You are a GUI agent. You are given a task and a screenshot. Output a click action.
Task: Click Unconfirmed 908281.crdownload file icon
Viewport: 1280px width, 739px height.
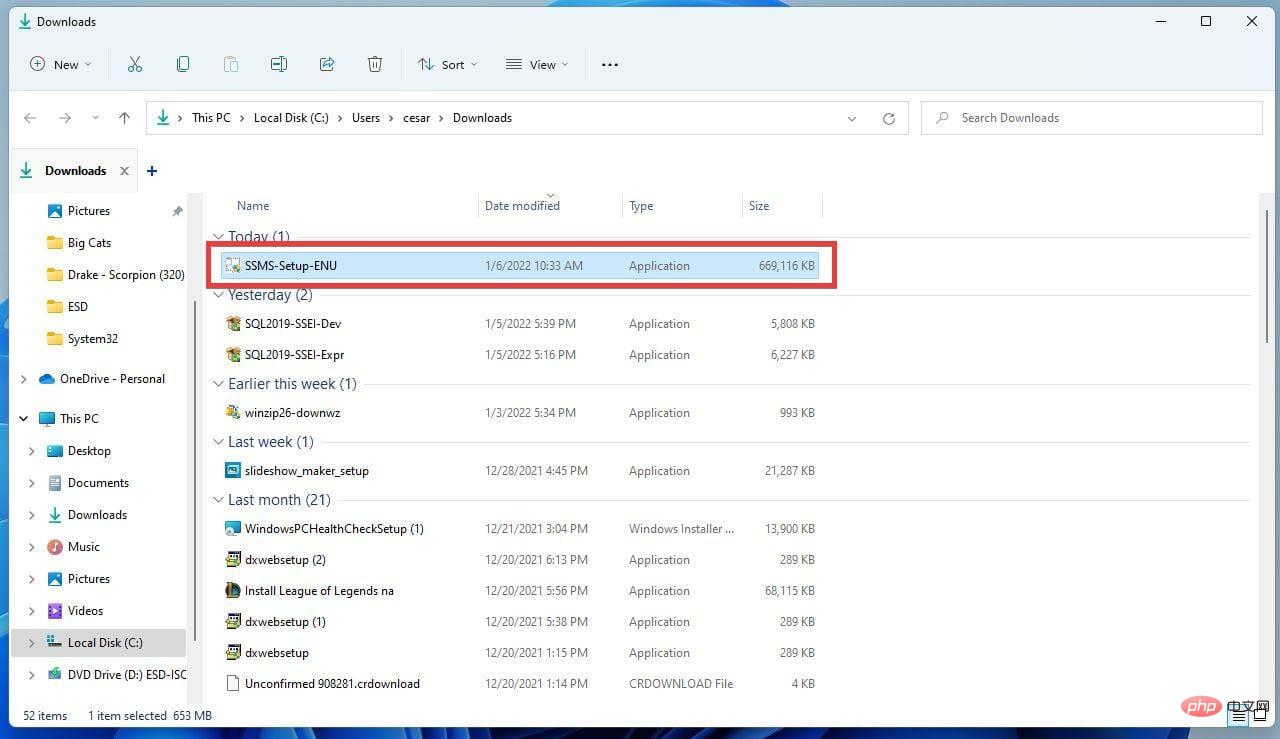(x=233, y=684)
